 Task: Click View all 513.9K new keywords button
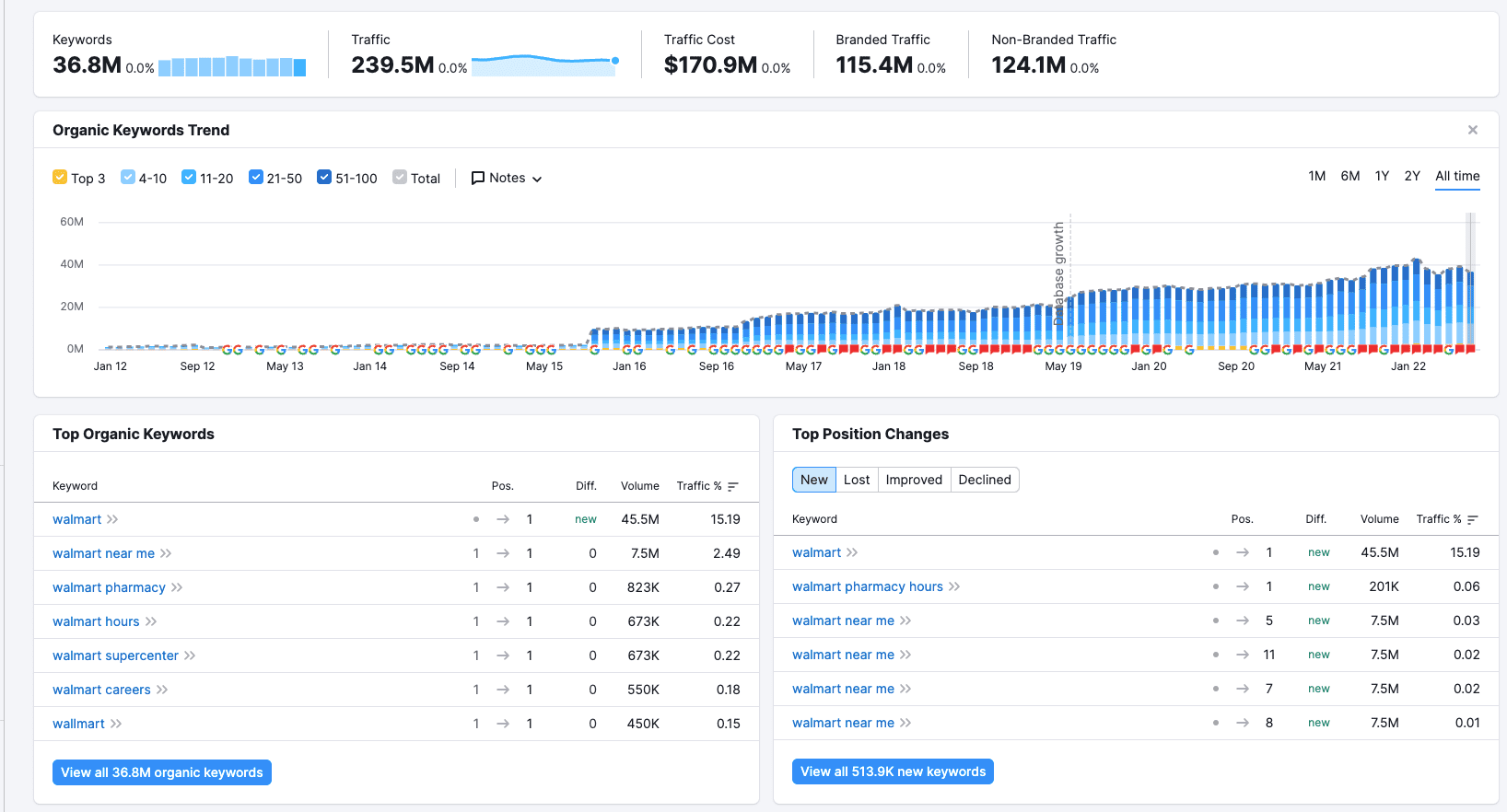tap(893, 771)
